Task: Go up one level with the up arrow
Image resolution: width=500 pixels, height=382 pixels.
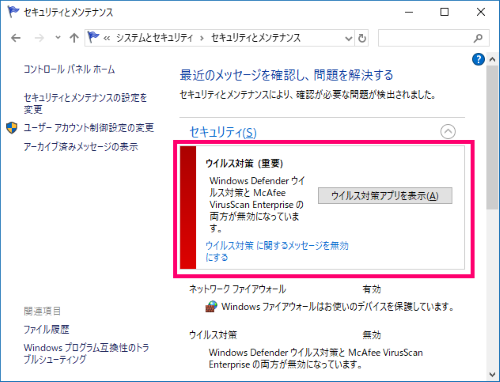Action: click(74, 38)
